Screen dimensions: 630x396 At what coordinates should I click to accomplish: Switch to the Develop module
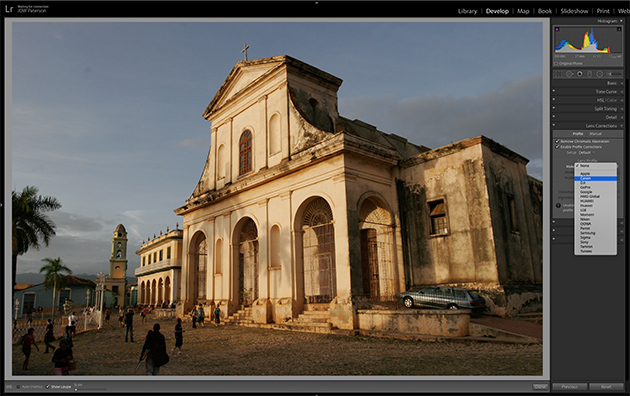[497, 11]
